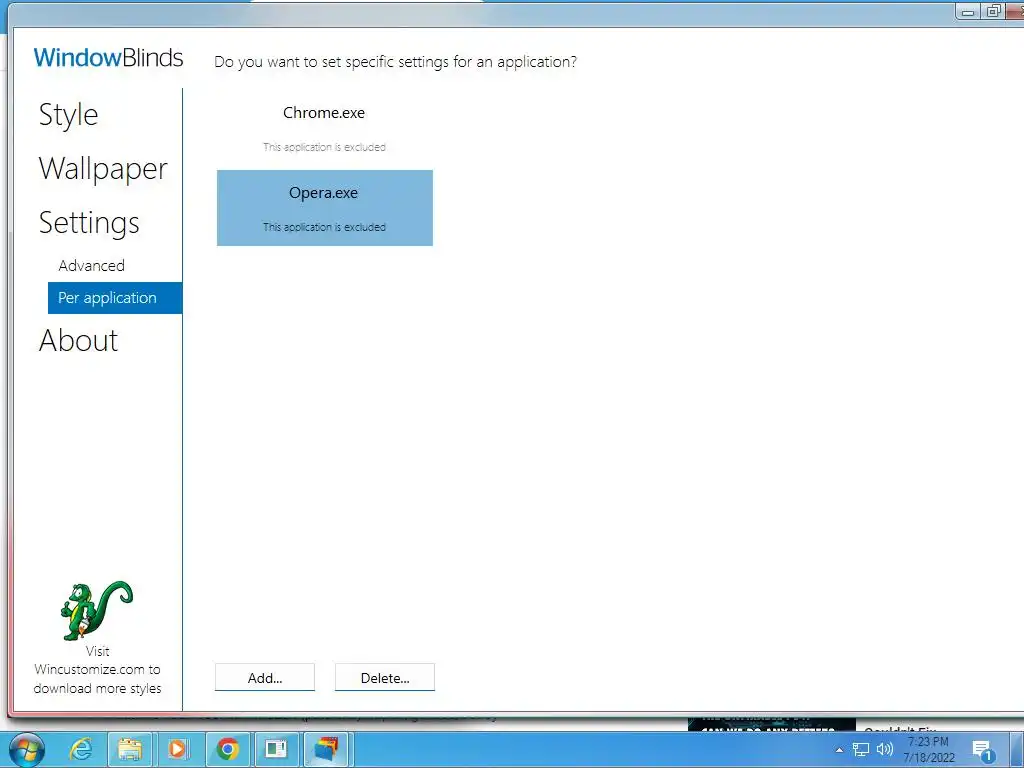Click the green gecko mascot icon
Viewport: 1024px width, 768px height.
97,611
